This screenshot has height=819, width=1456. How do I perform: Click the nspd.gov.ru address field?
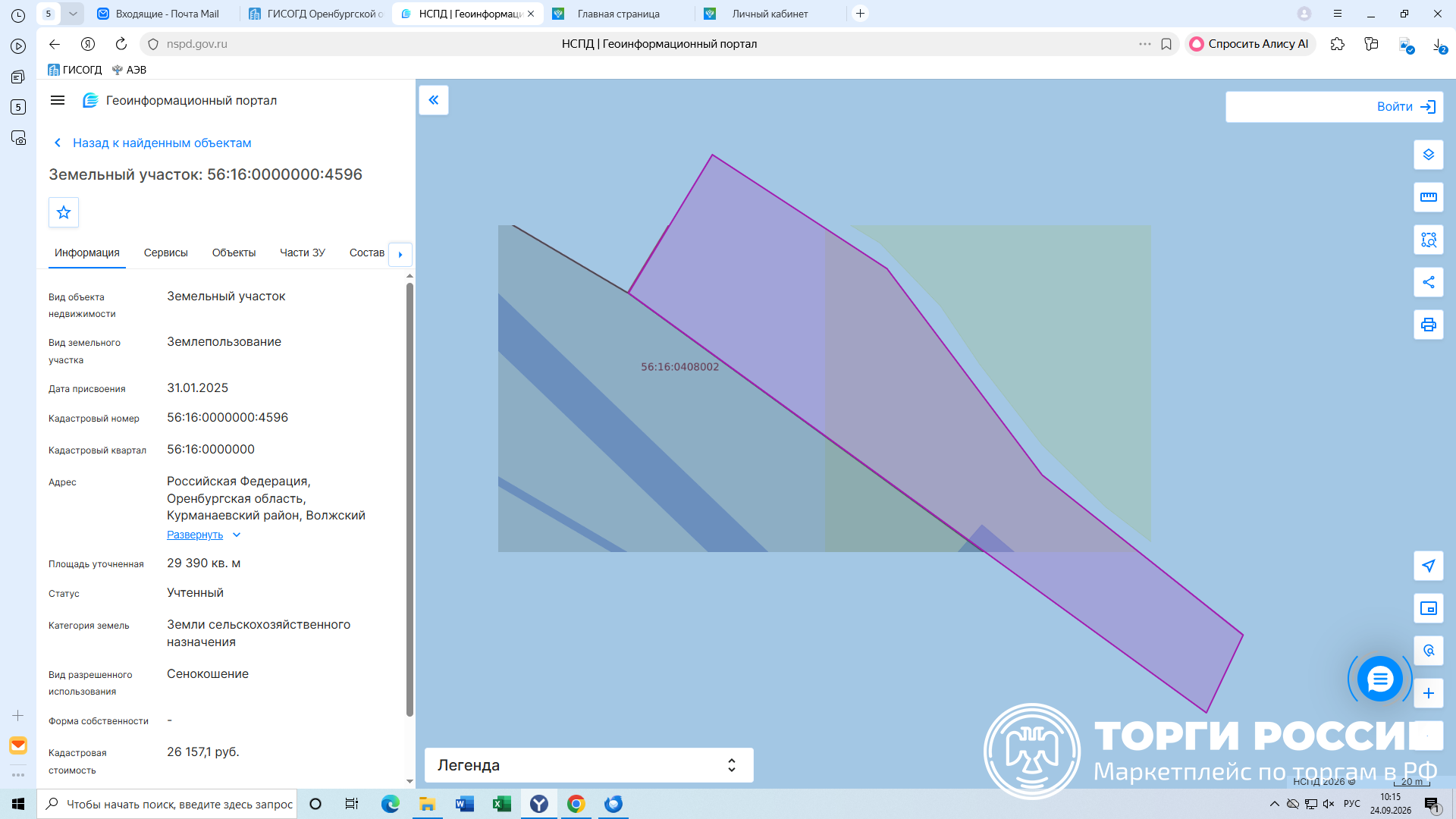[x=197, y=44]
